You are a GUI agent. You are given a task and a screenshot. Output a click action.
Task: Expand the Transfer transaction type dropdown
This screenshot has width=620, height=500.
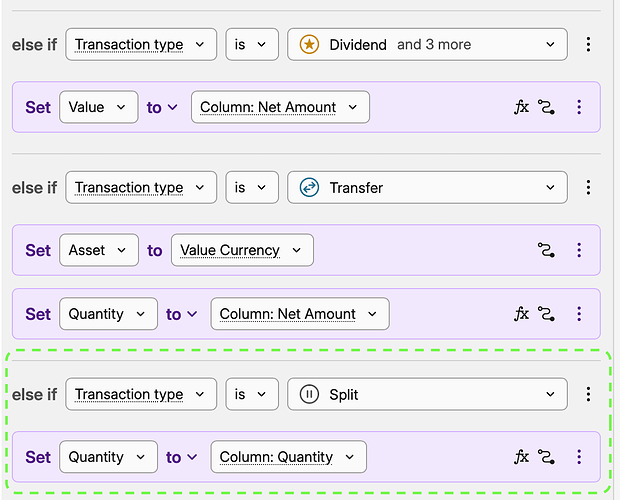coord(427,187)
